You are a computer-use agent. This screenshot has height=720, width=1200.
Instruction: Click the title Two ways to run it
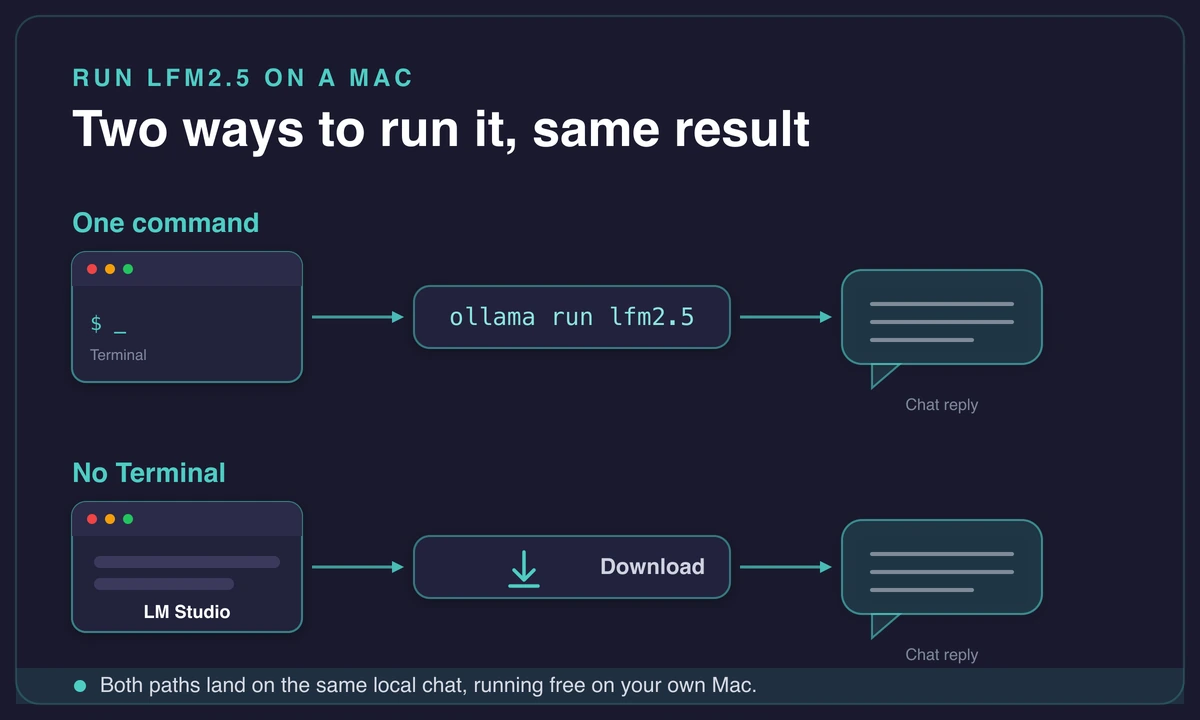(441, 129)
